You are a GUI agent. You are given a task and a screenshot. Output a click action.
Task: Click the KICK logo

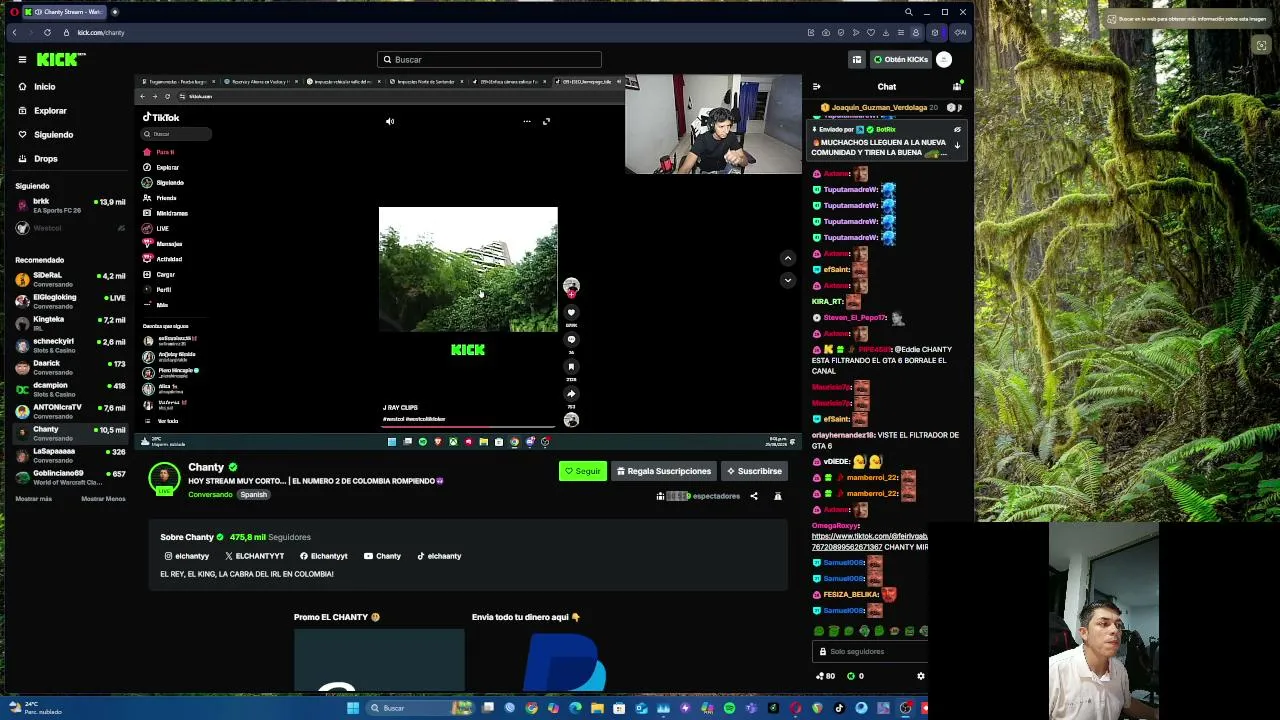(x=60, y=60)
